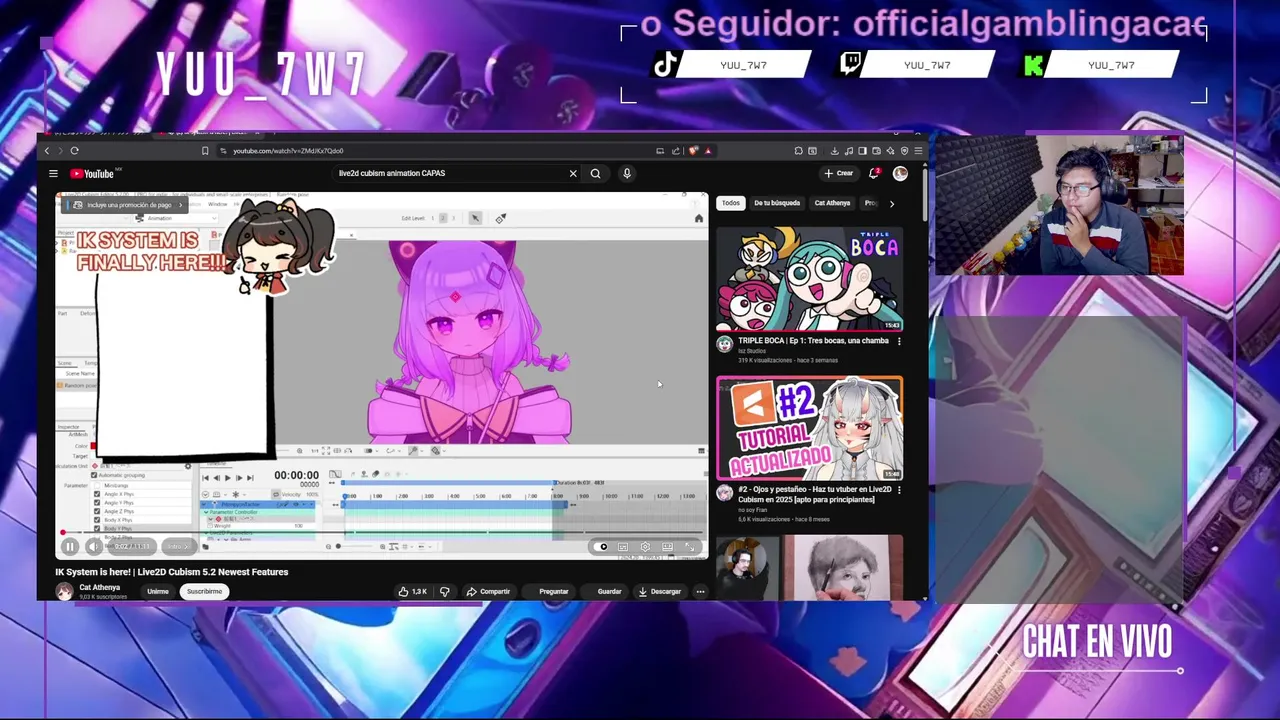
Task: Show more chips with the right chevron
Action: click(892, 203)
